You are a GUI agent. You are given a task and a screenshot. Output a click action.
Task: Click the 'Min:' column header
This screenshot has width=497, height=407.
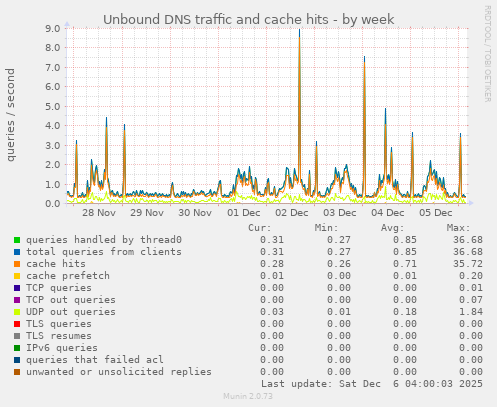pyautogui.click(x=326, y=228)
